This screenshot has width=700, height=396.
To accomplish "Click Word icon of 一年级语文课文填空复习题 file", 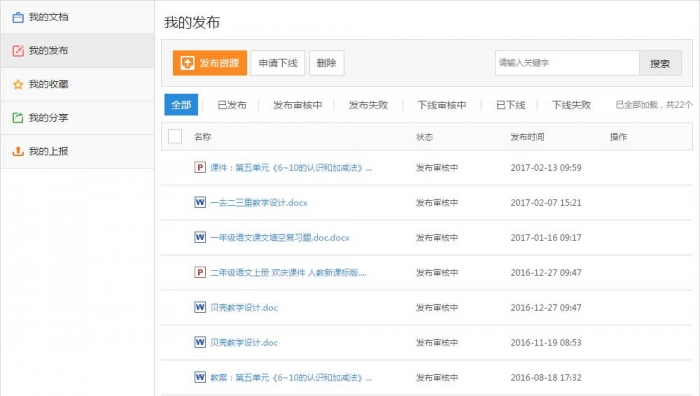I will click(x=200, y=237).
